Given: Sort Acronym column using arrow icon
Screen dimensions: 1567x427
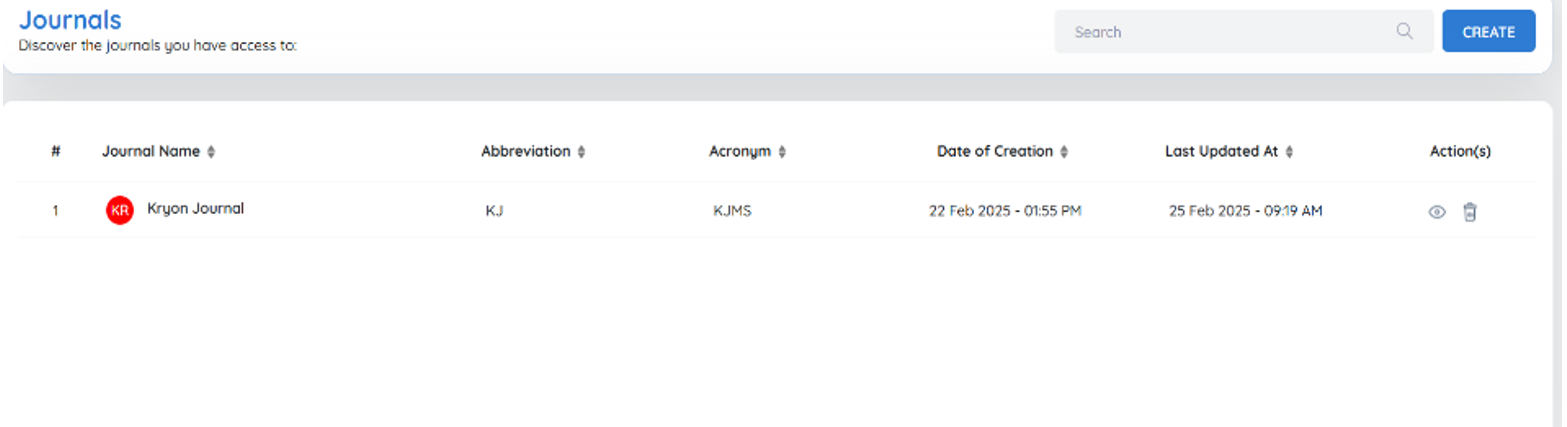Looking at the screenshot, I should (782, 152).
